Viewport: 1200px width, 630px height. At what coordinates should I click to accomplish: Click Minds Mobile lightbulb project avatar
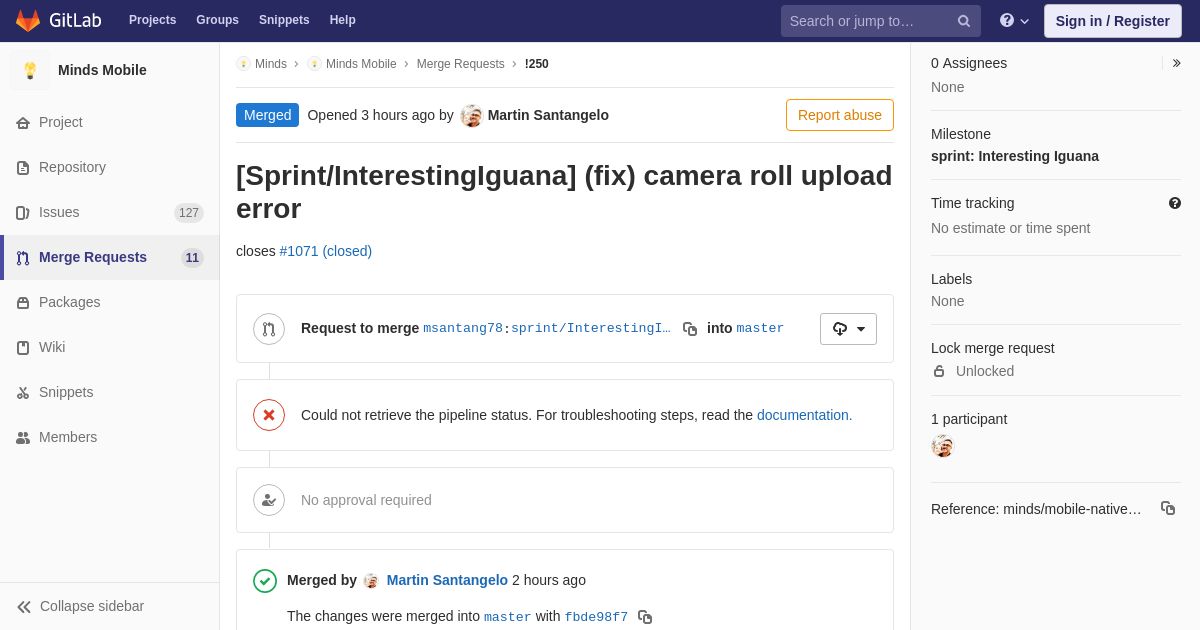(30, 70)
